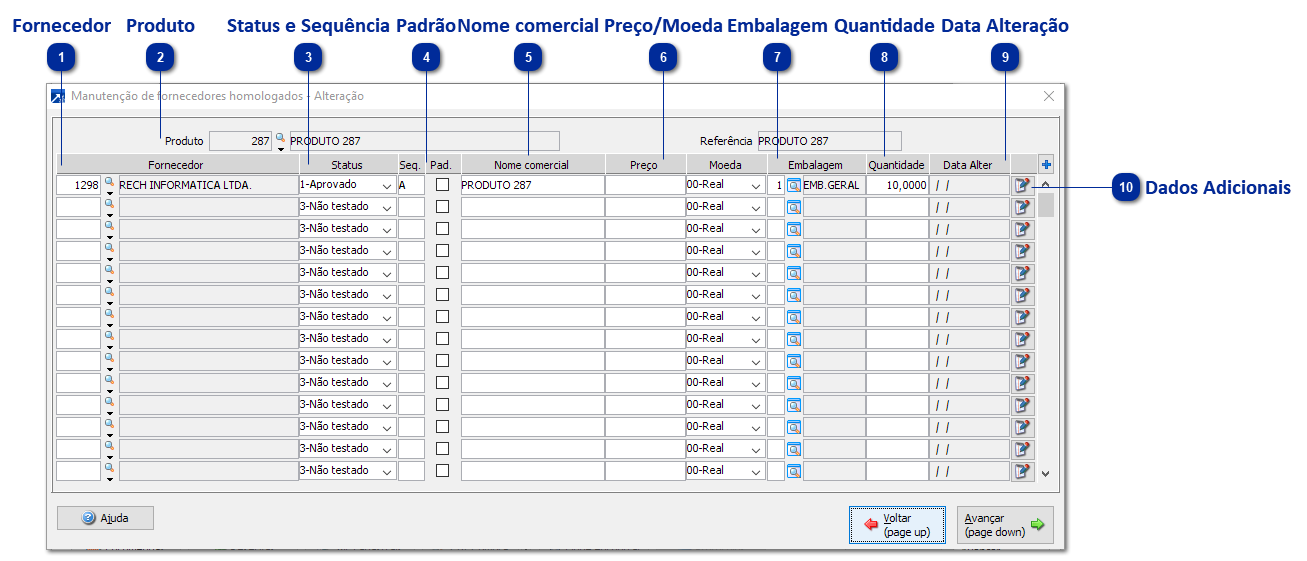Click the scrollbar down arrow
This screenshot has width=1307, height=561.
click(x=1046, y=473)
